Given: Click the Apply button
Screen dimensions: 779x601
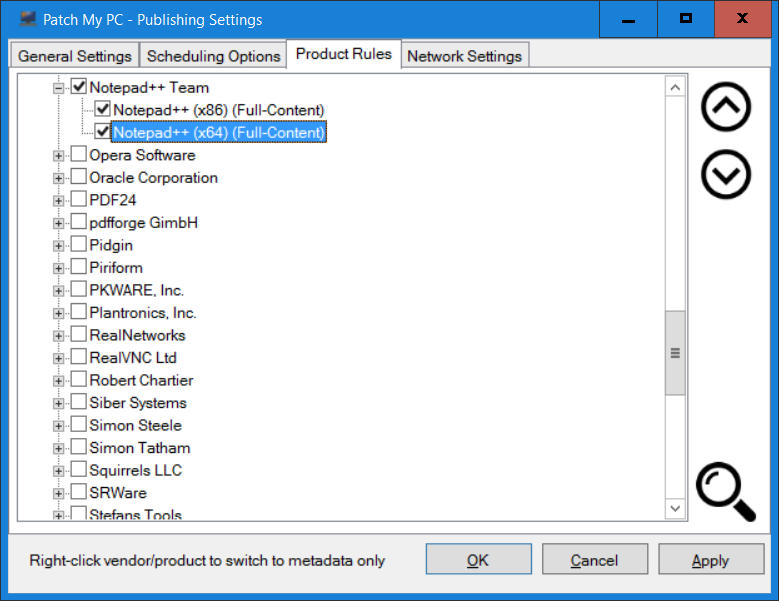Looking at the screenshot, I should [x=711, y=559].
